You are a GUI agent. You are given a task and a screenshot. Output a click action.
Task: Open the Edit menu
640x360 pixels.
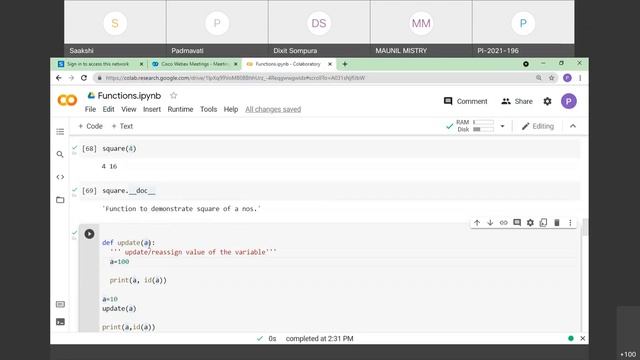(x=108, y=109)
